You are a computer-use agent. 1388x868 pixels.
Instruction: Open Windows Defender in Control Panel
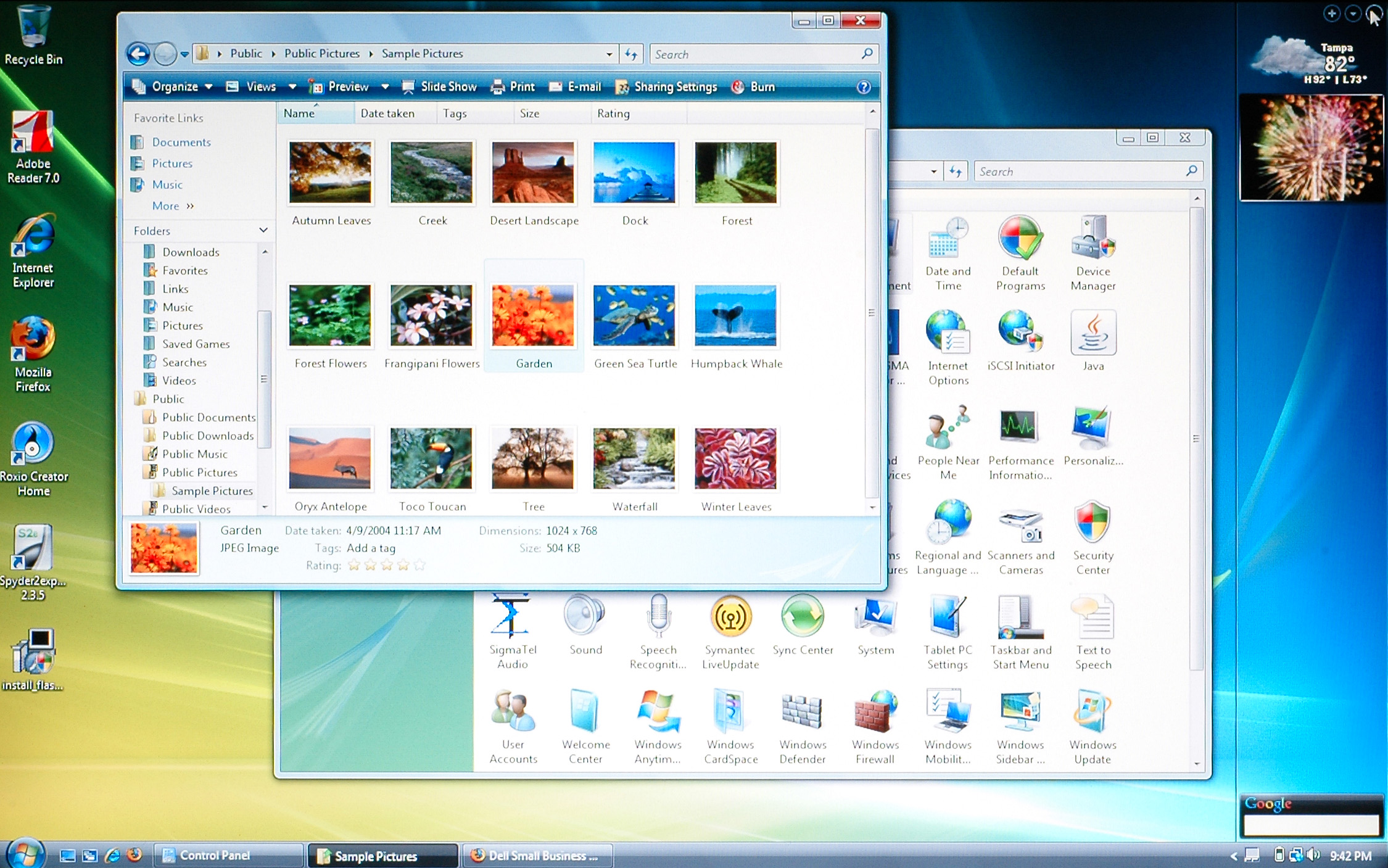[802, 727]
